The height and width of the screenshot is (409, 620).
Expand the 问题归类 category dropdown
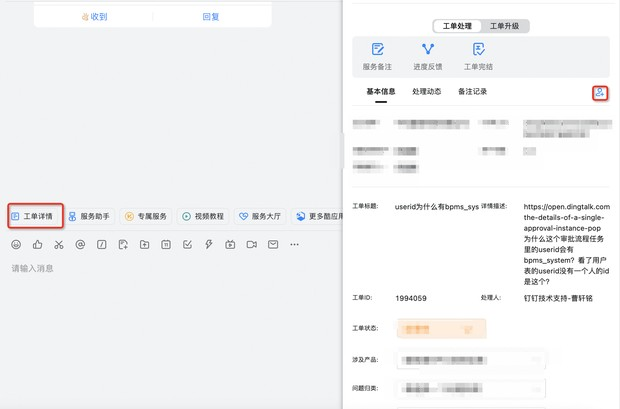point(471,388)
